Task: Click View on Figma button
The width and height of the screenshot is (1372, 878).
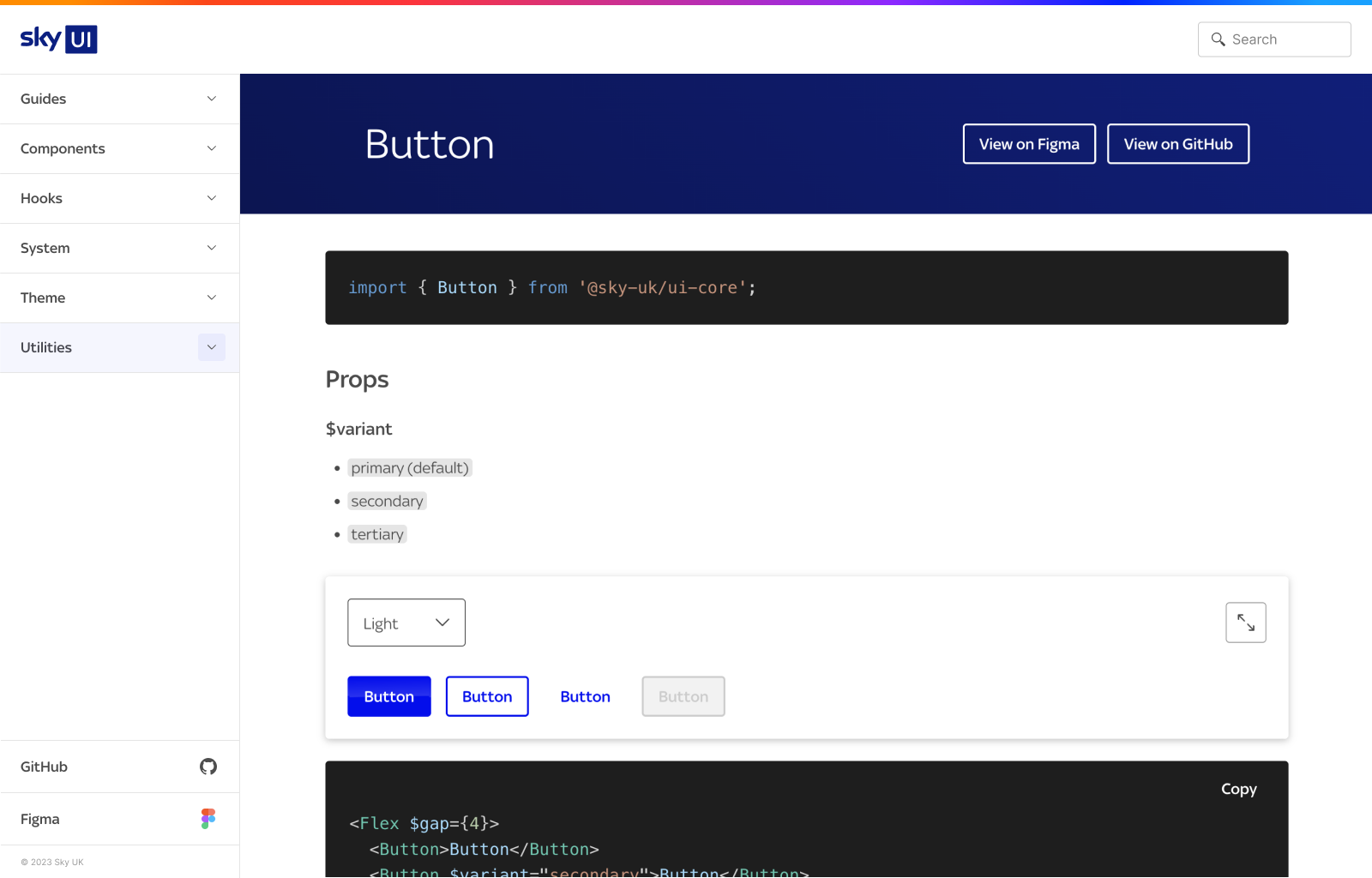Action: 1029,144
